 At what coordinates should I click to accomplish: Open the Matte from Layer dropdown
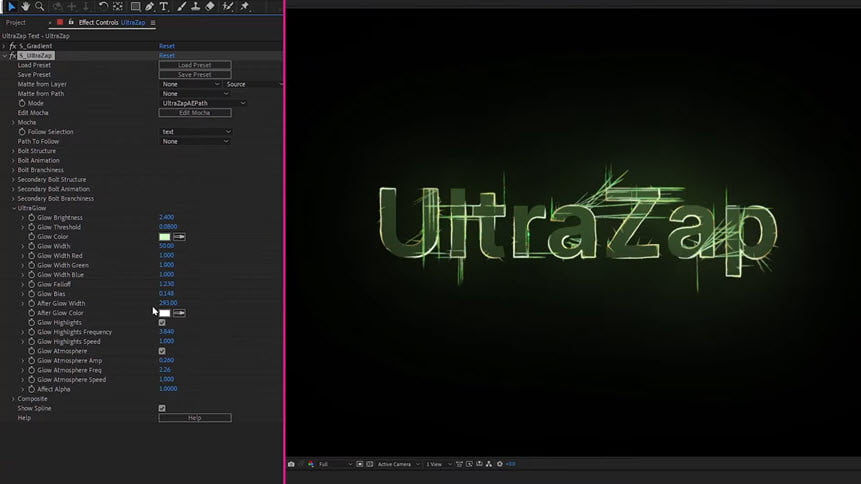[191, 84]
